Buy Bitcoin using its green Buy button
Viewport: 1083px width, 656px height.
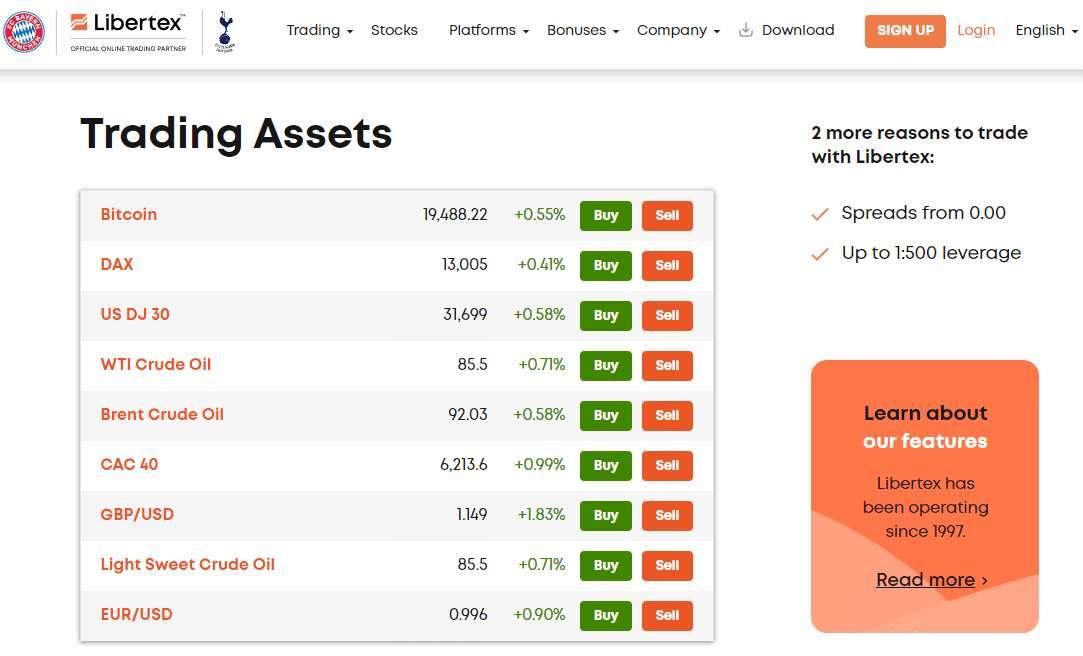[605, 215]
